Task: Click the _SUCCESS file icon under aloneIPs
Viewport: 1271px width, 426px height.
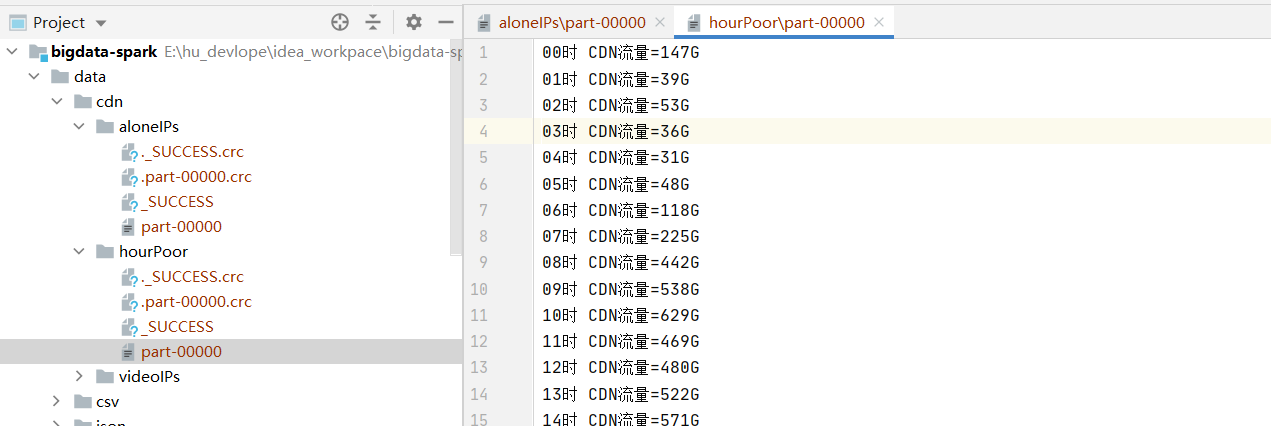Action: [128, 202]
